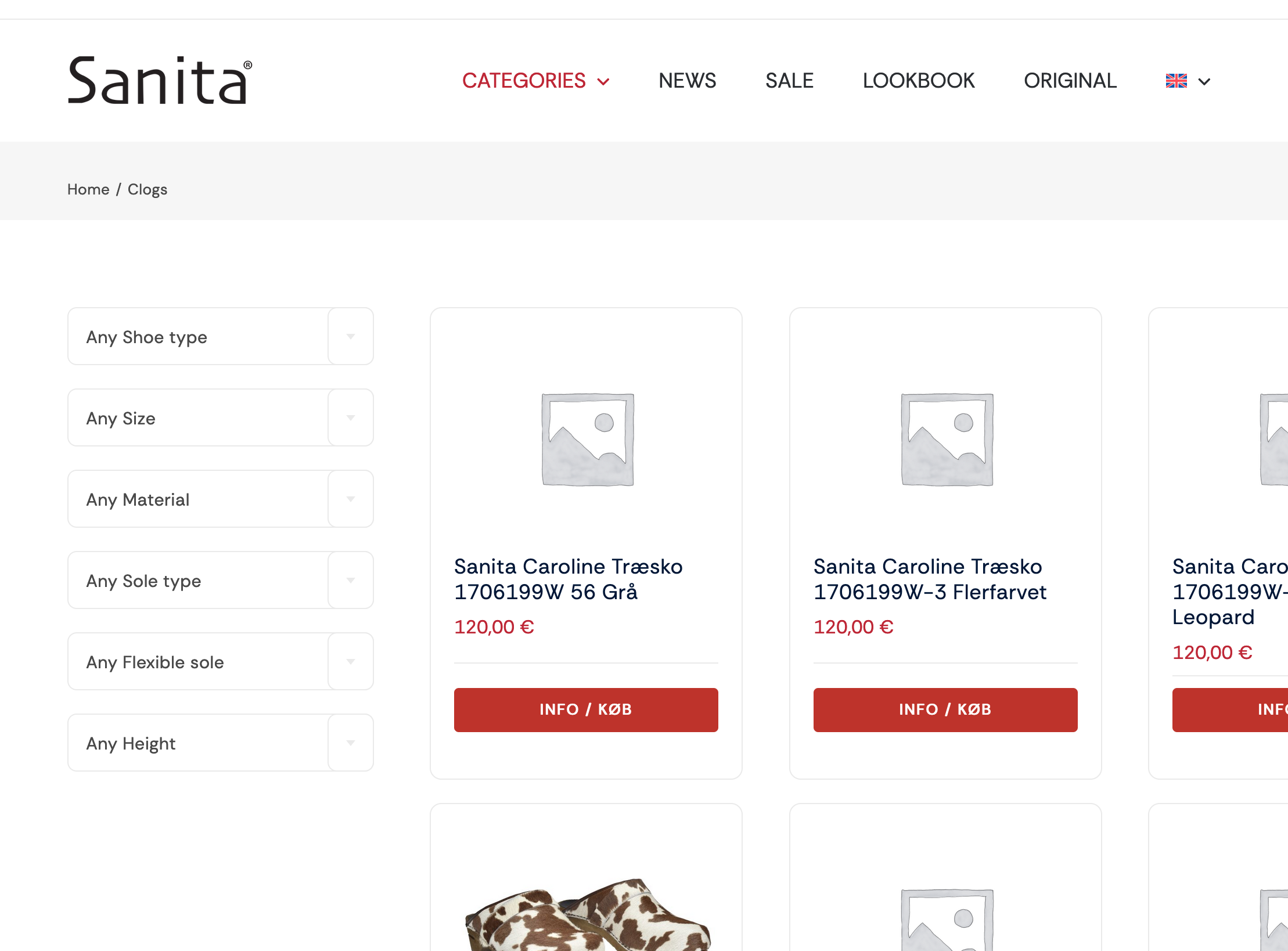This screenshot has width=1288, height=951.
Task: Go to the News page
Action: 687,81
